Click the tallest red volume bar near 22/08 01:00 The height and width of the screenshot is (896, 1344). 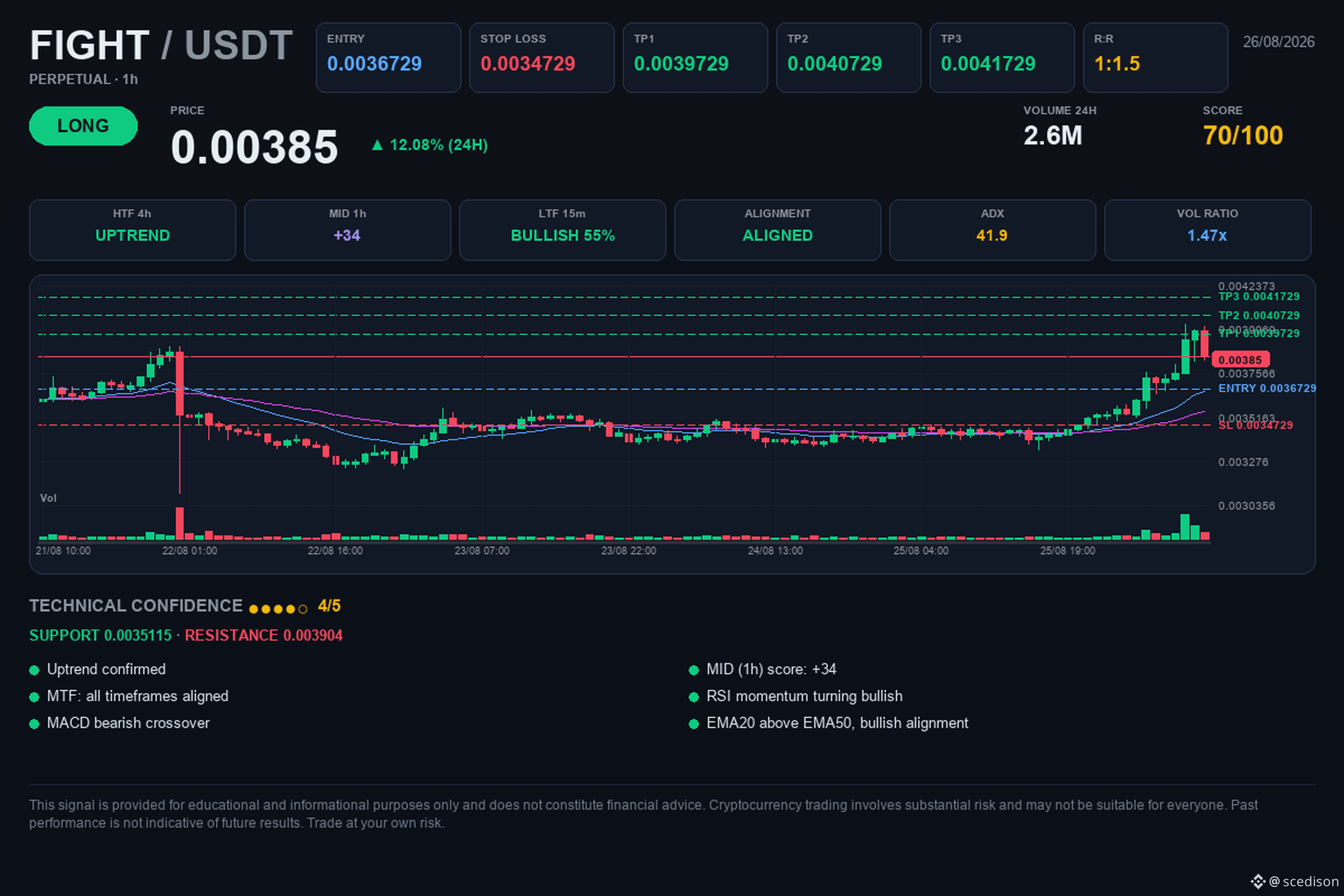pos(179,524)
